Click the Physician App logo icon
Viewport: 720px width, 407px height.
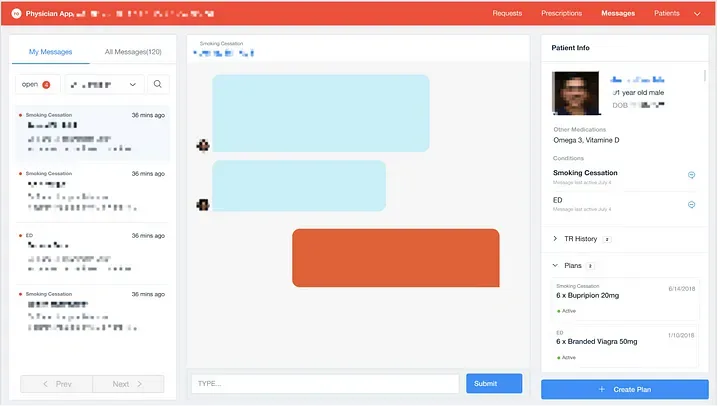[16, 13]
